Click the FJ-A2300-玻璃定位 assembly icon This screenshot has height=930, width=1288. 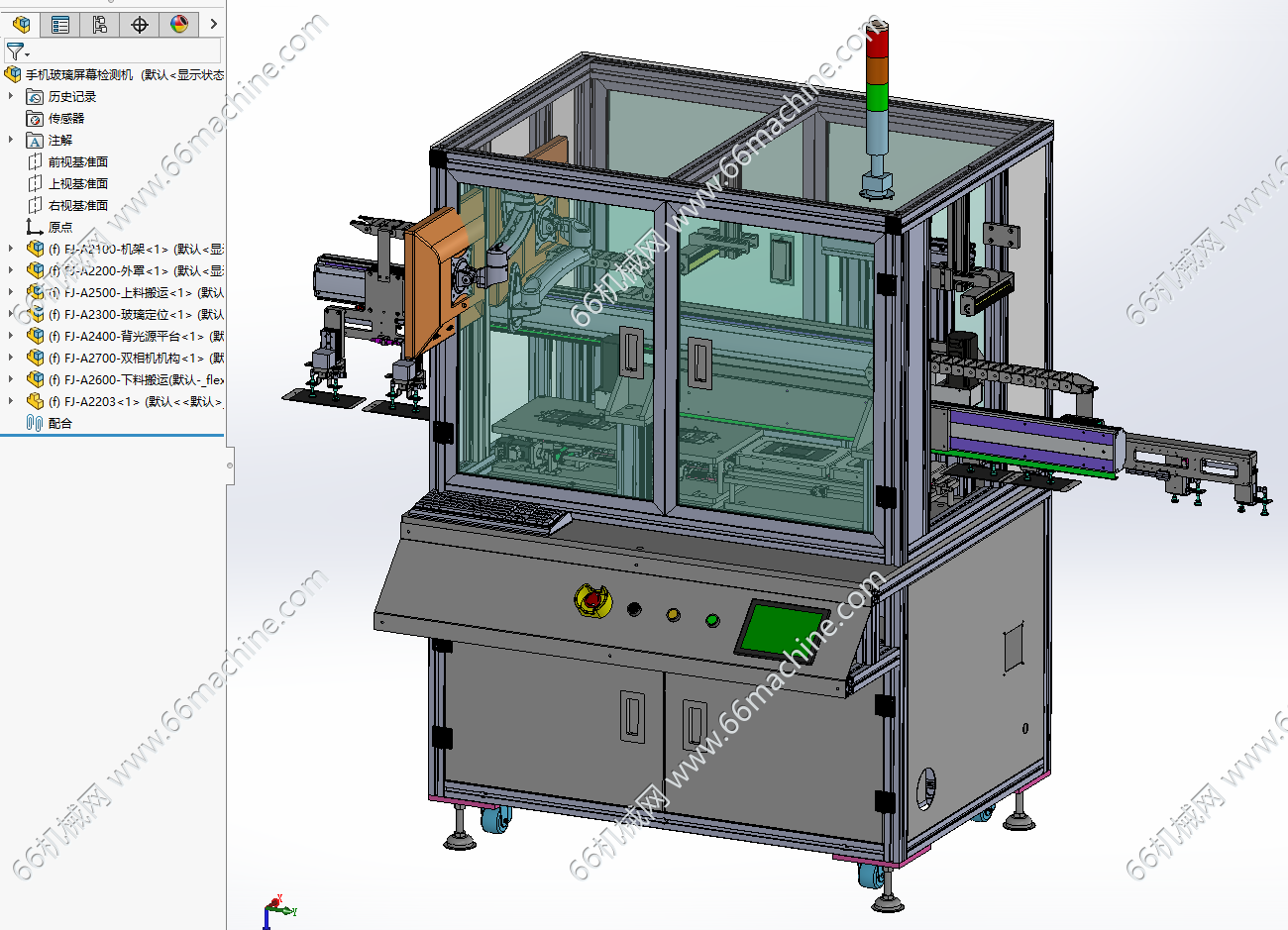[35, 314]
